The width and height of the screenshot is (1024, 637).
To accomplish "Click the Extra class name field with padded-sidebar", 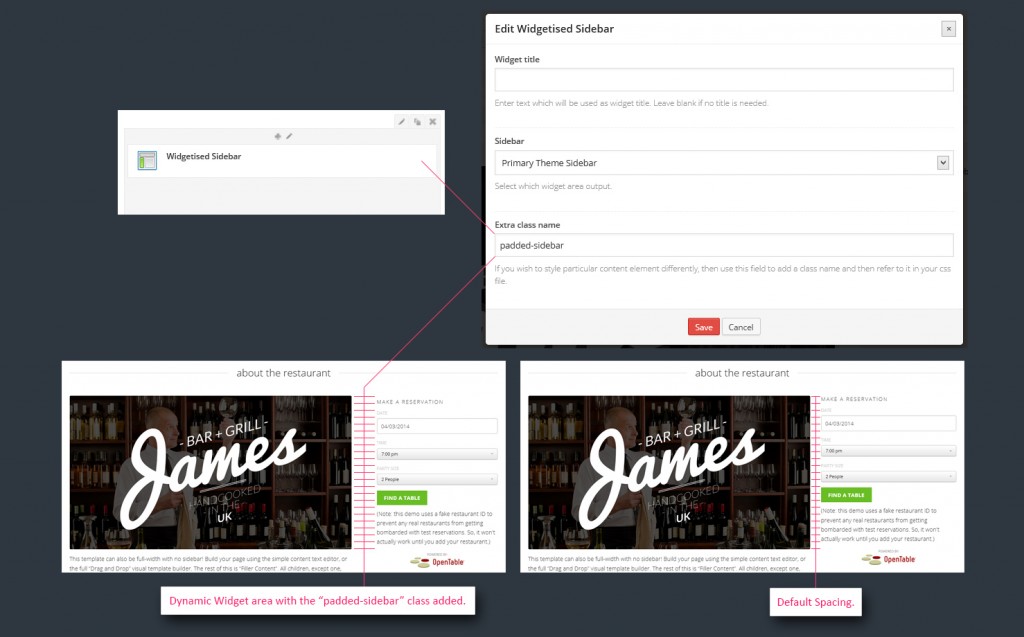I will tap(724, 245).
